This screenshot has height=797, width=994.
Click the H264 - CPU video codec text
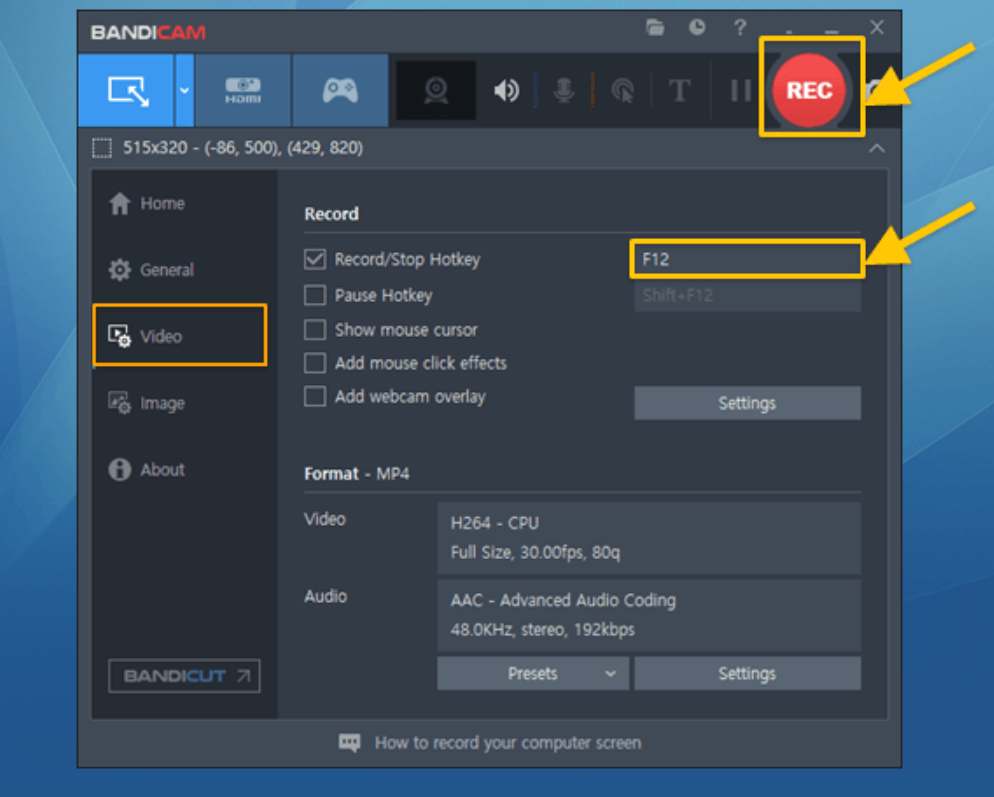click(x=494, y=523)
